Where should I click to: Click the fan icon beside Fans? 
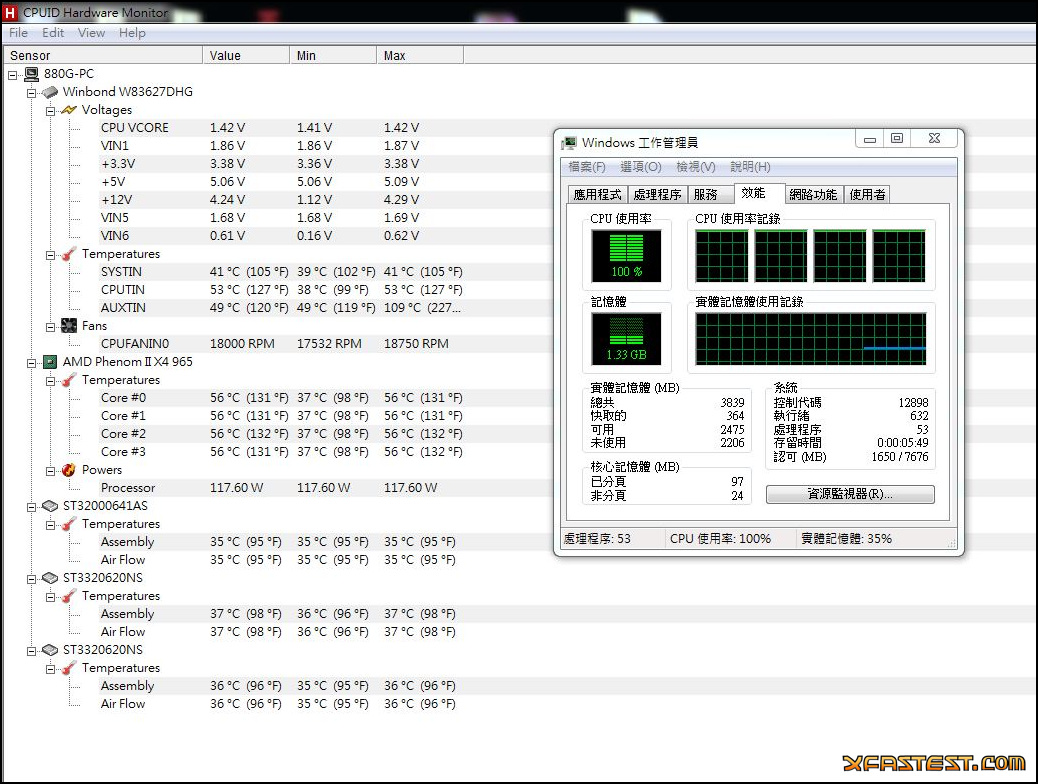coord(69,326)
